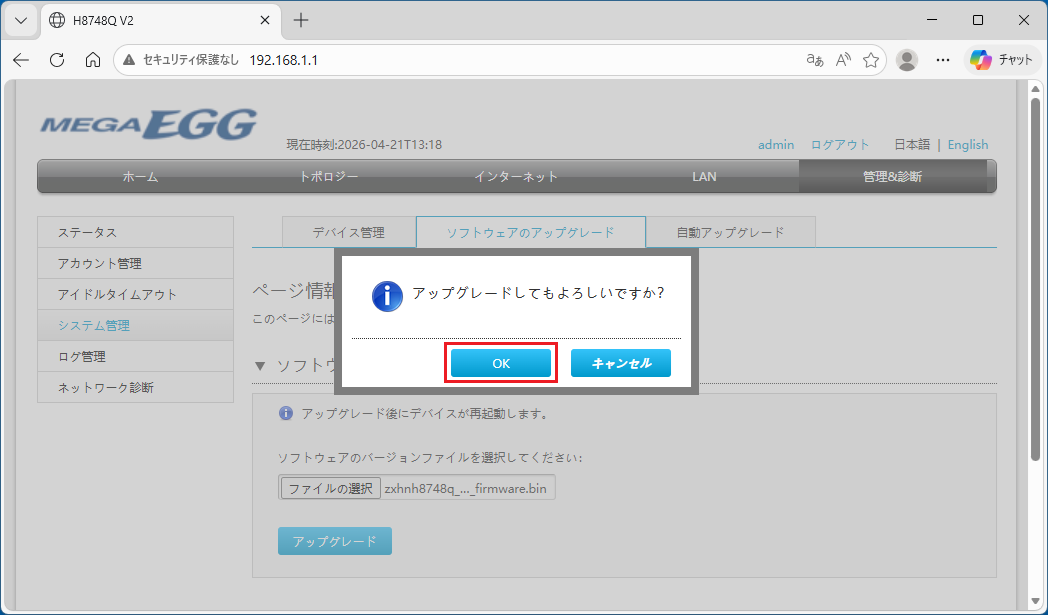The height and width of the screenshot is (615, 1048).
Task: Close the H8748Q V2 tab
Action: [265, 21]
